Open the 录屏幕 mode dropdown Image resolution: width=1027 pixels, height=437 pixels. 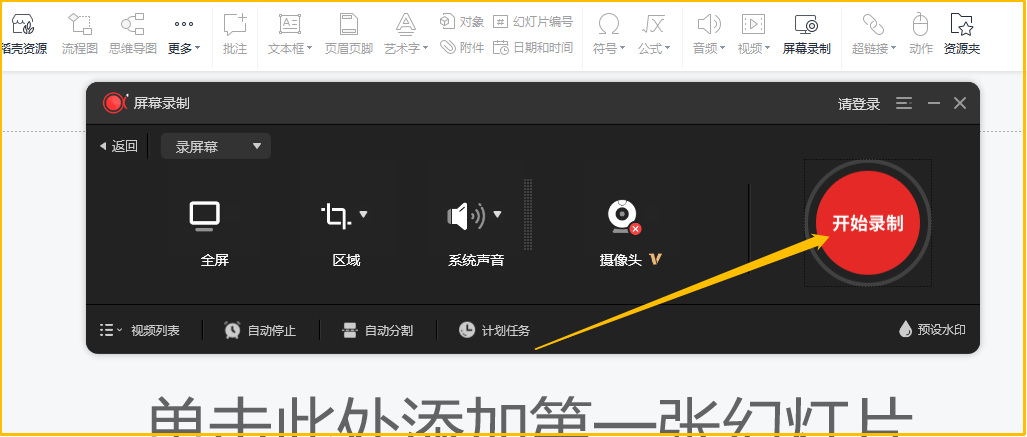(x=215, y=146)
